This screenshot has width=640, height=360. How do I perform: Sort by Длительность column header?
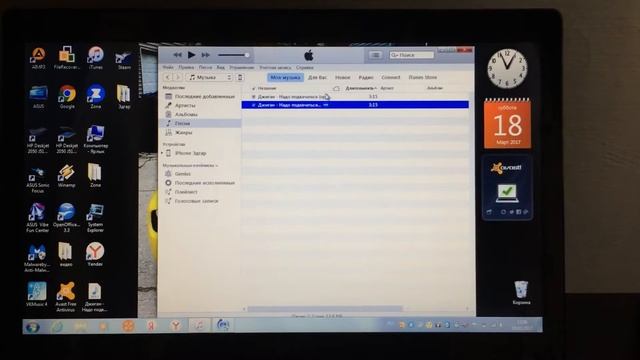click(360, 88)
